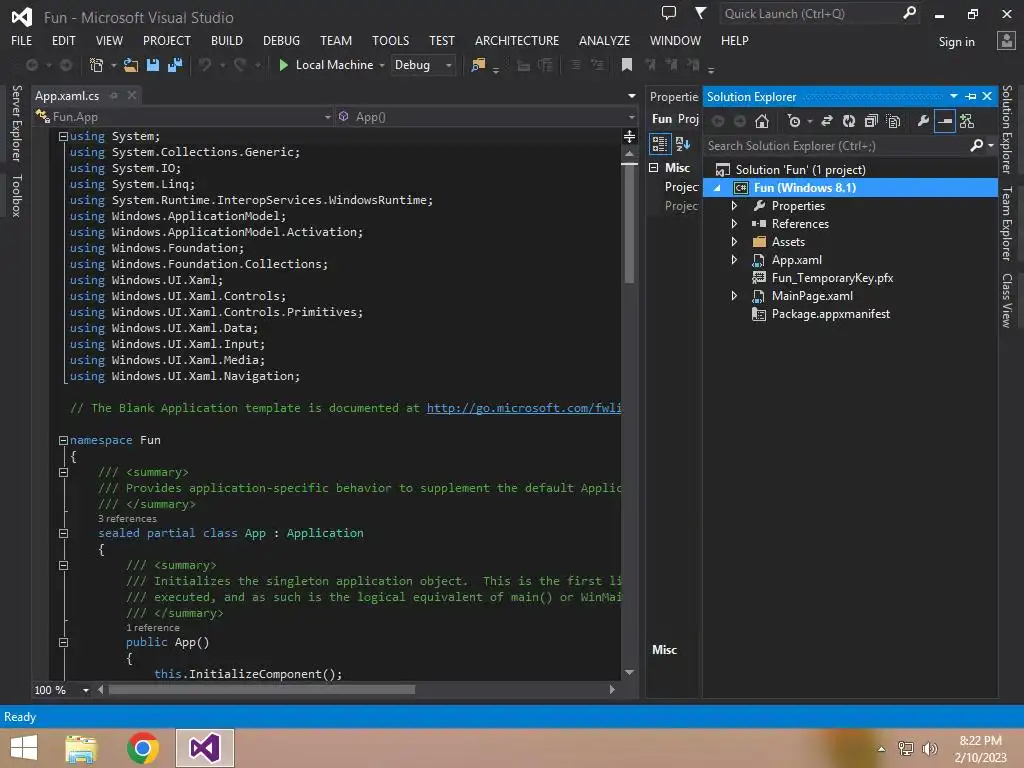1024x768 pixels.
Task: Open the Local Machine target dropdown arrow
Action: [382, 65]
